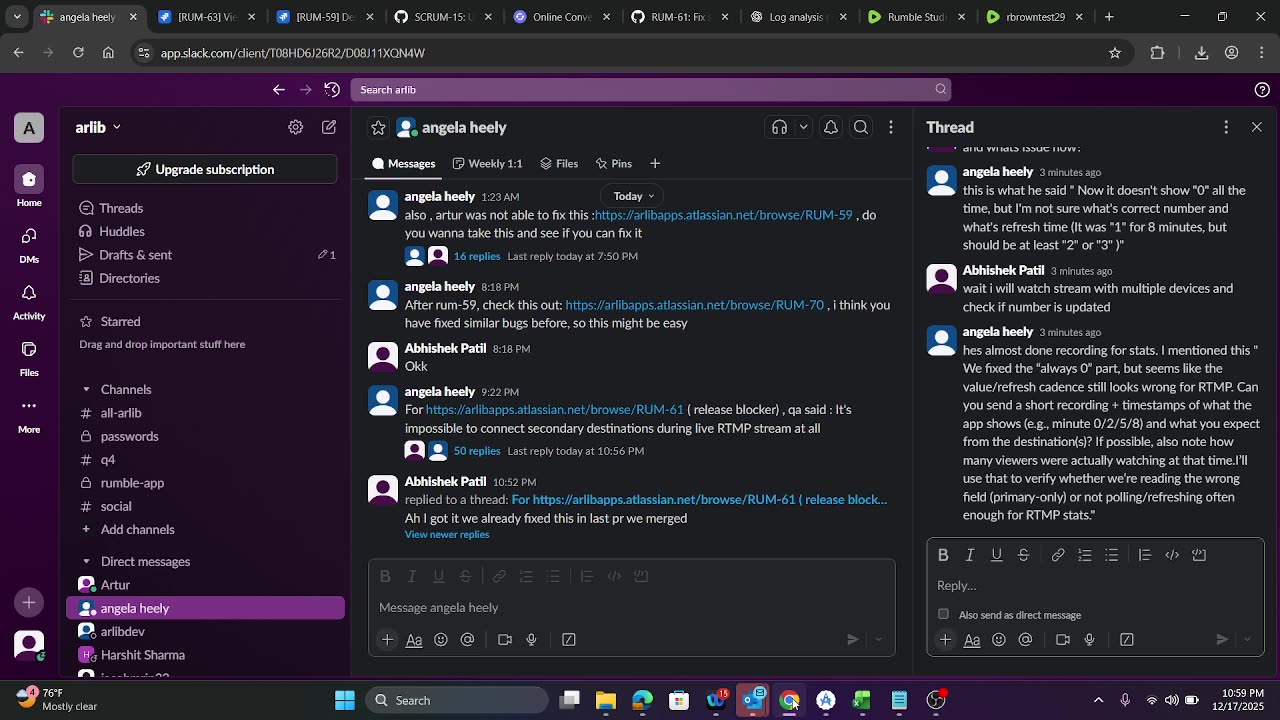
Task: Close the Thread panel
Action: (1257, 127)
